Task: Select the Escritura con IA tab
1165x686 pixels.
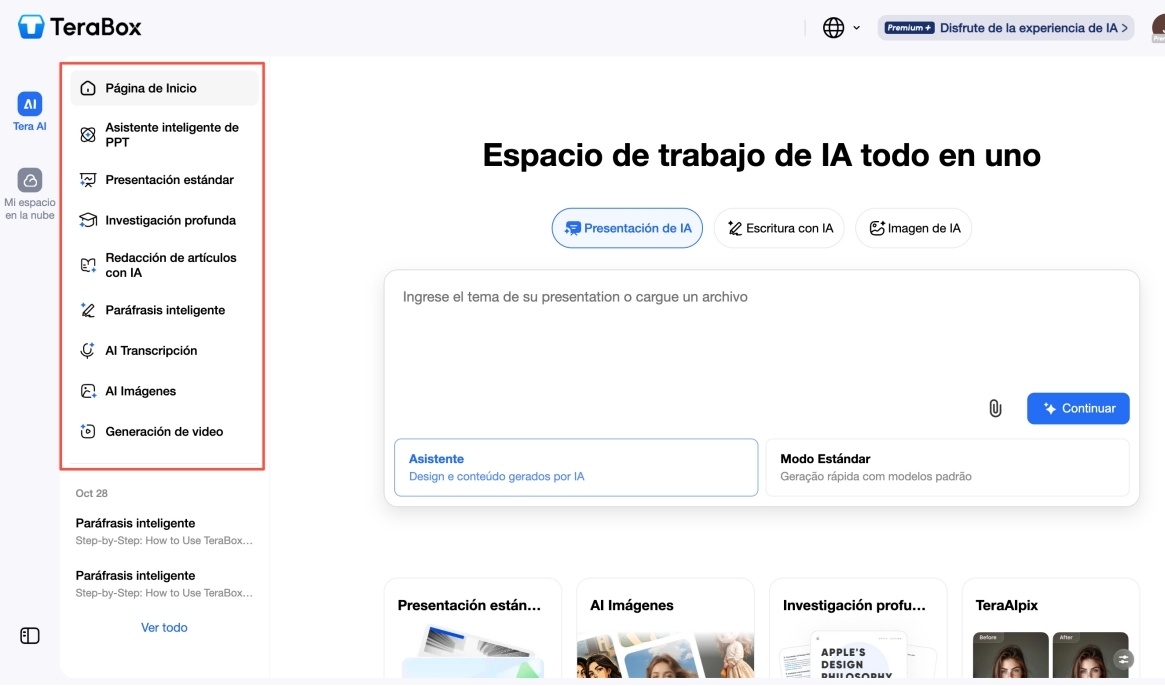Action: (x=779, y=228)
